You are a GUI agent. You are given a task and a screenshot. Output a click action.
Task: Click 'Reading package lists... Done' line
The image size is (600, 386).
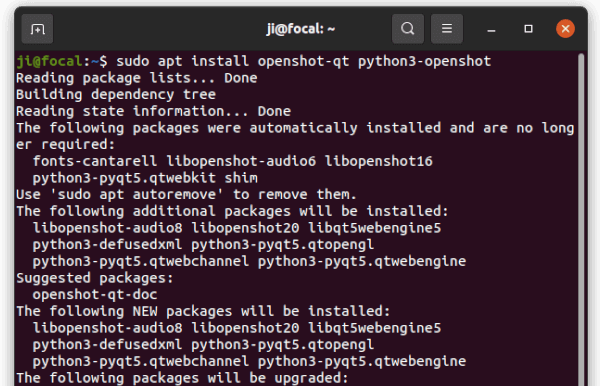tap(137, 78)
